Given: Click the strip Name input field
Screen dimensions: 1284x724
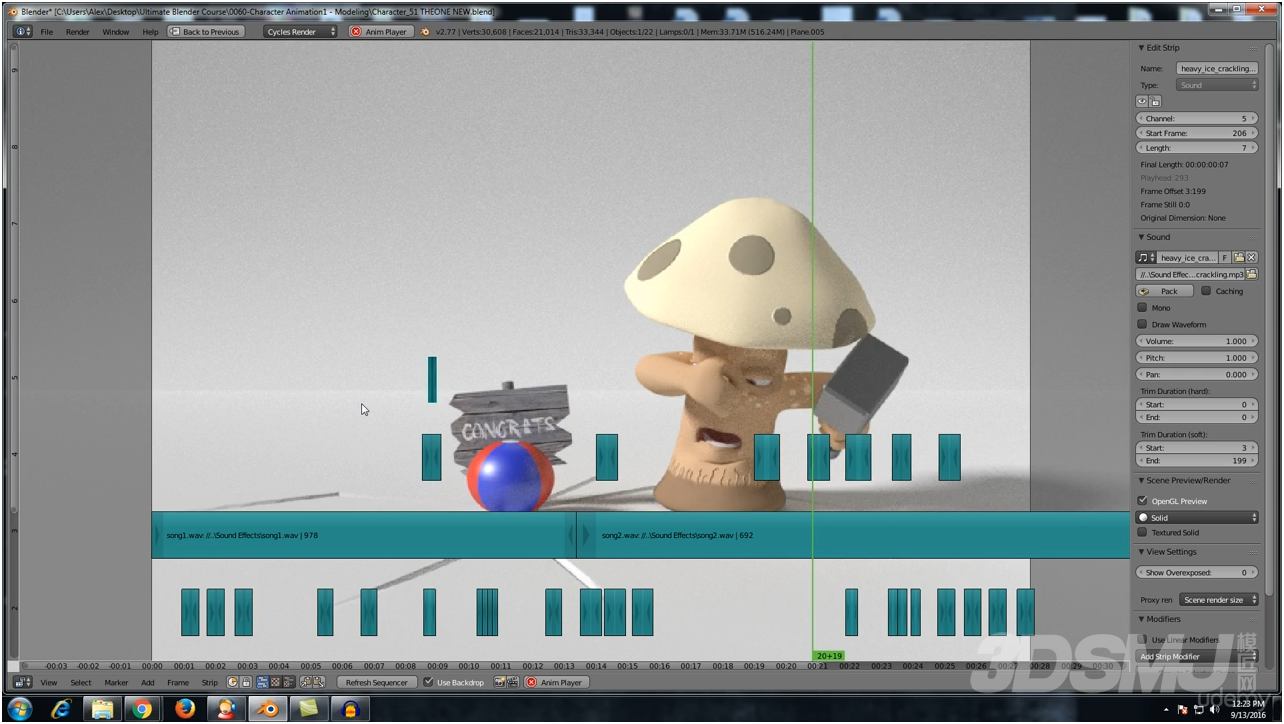Looking at the screenshot, I should click(x=1218, y=69).
